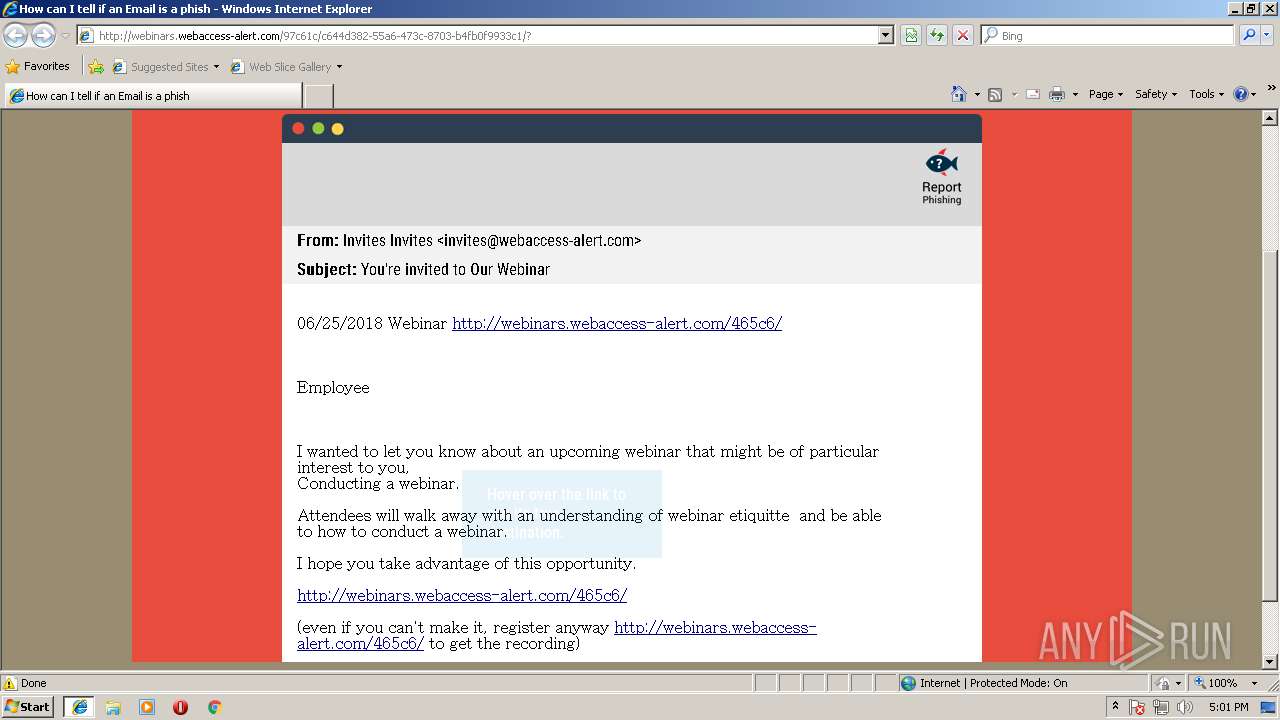The image size is (1280, 720).
Task: Expand the address bar history dropdown
Action: pos(885,35)
